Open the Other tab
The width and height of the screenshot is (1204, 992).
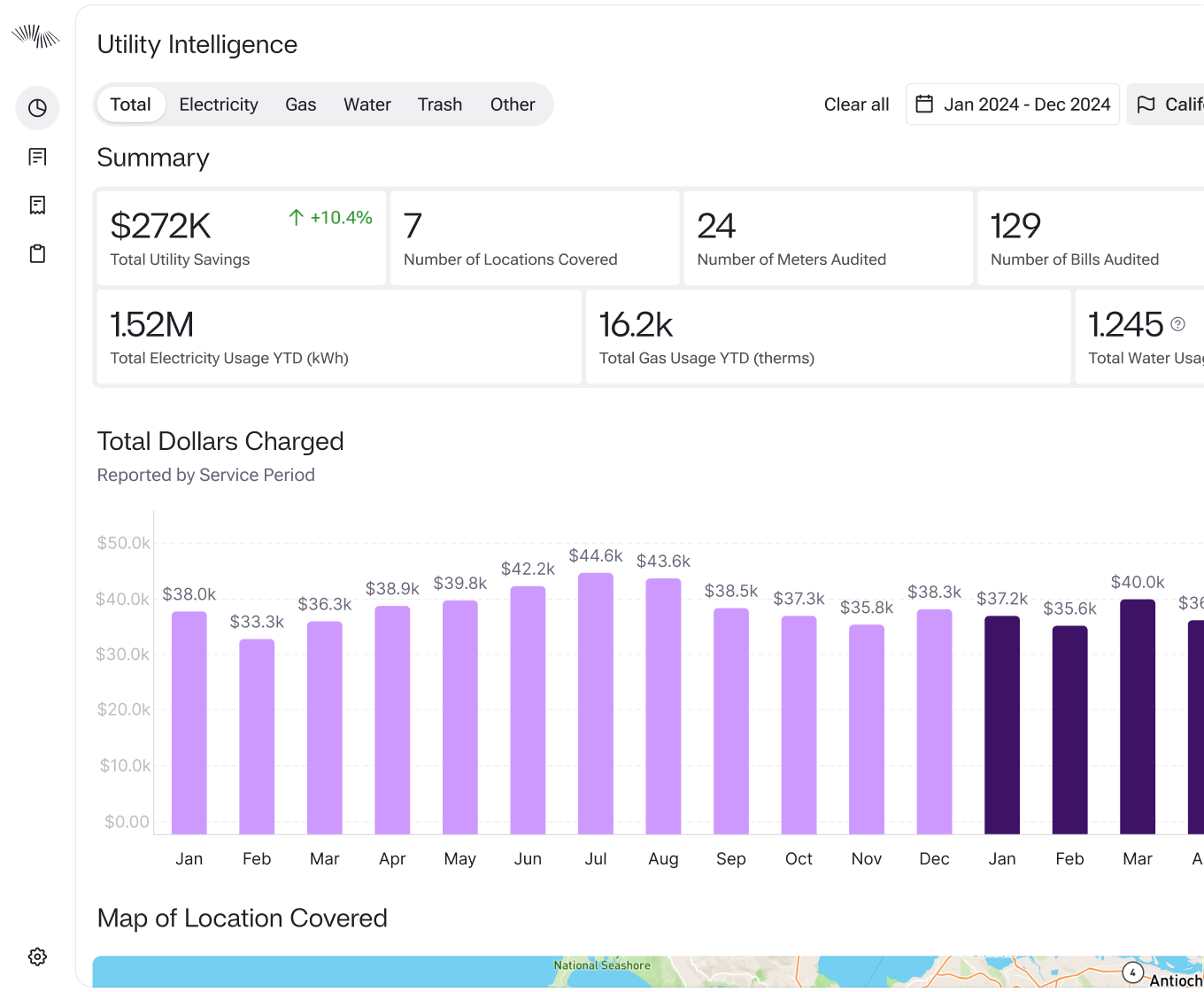[x=513, y=105]
